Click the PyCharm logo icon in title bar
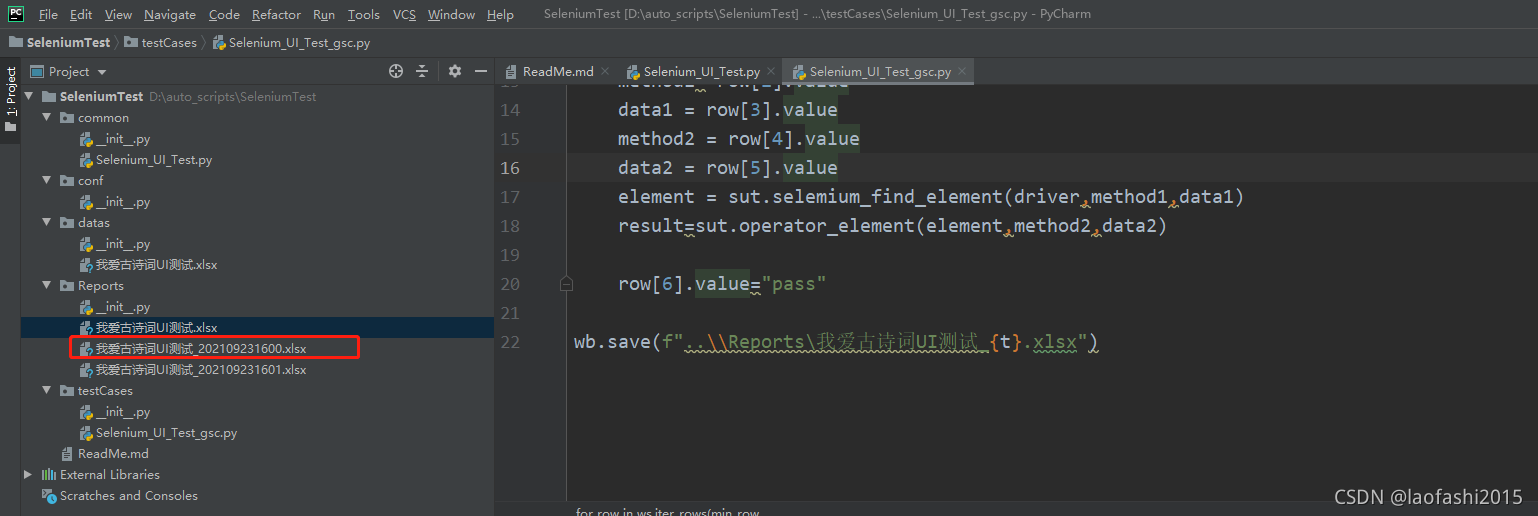 tap(16, 14)
